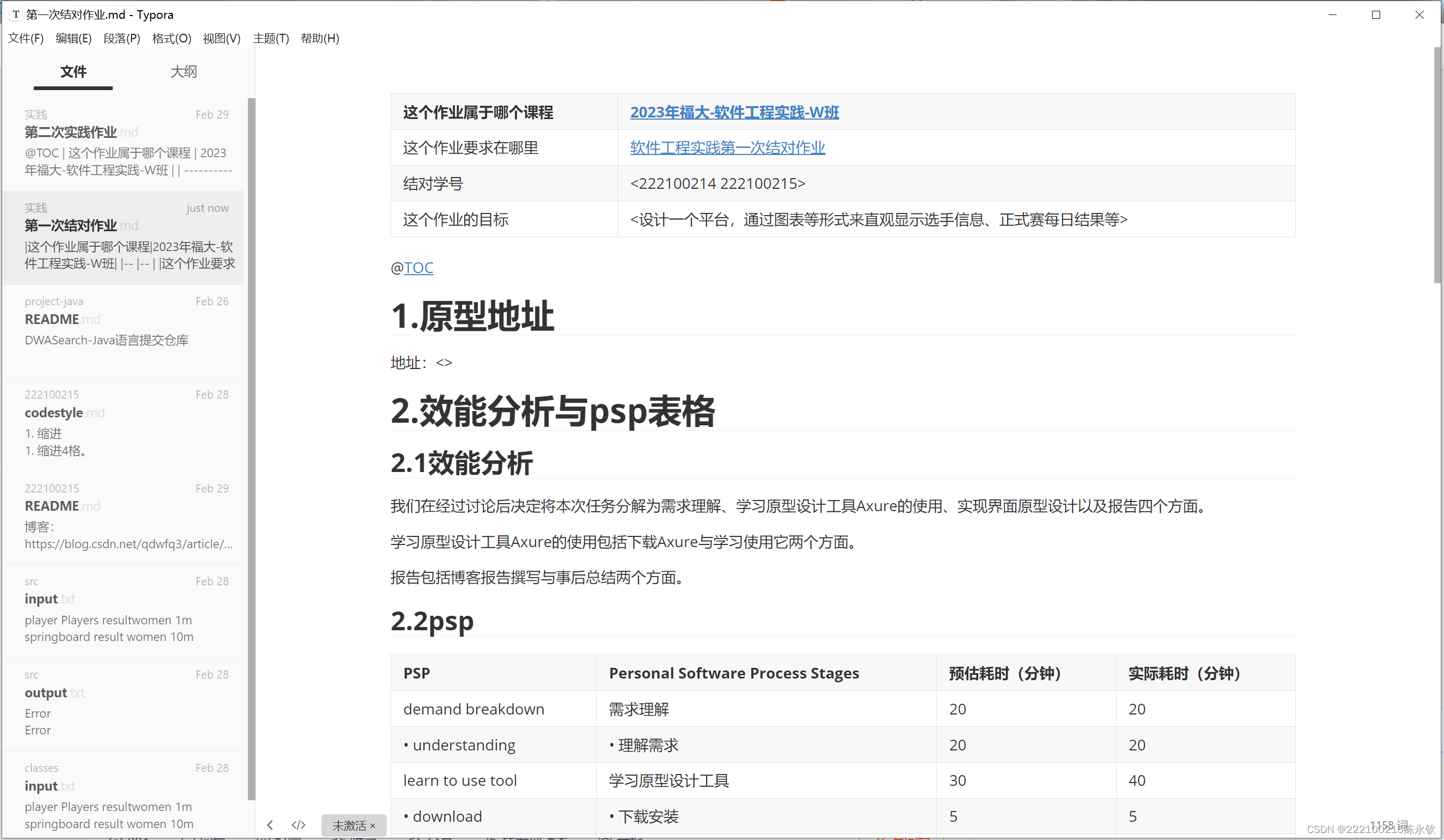Open the 格式(O) menu
Screen dimensions: 1444x840
click(x=171, y=39)
